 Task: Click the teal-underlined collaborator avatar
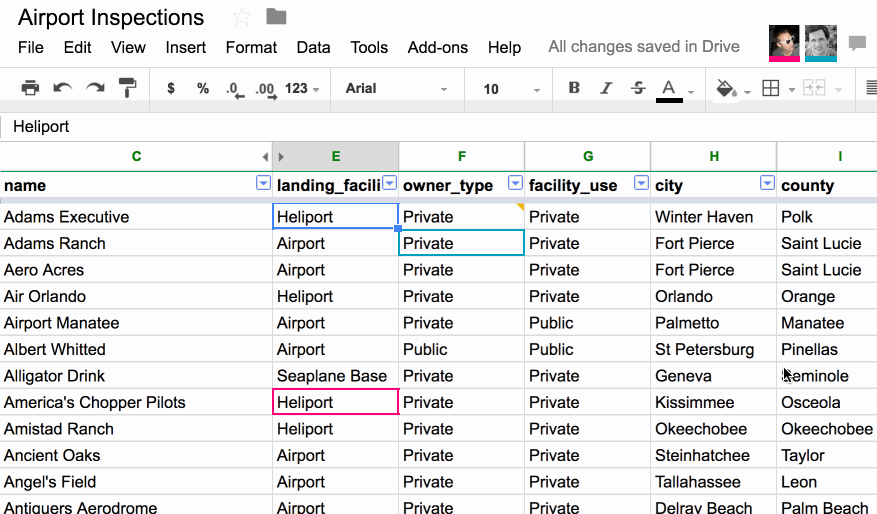[x=821, y=43]
